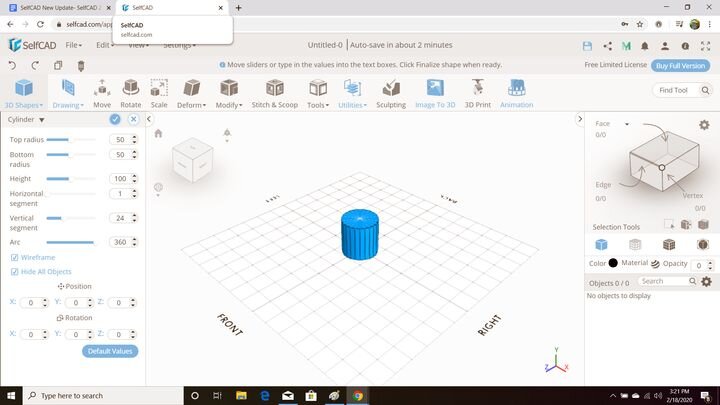Image resolution: width=720 pixels, height=405 pixels.
Task: Click the Default Values button
Action: (110, 351)
